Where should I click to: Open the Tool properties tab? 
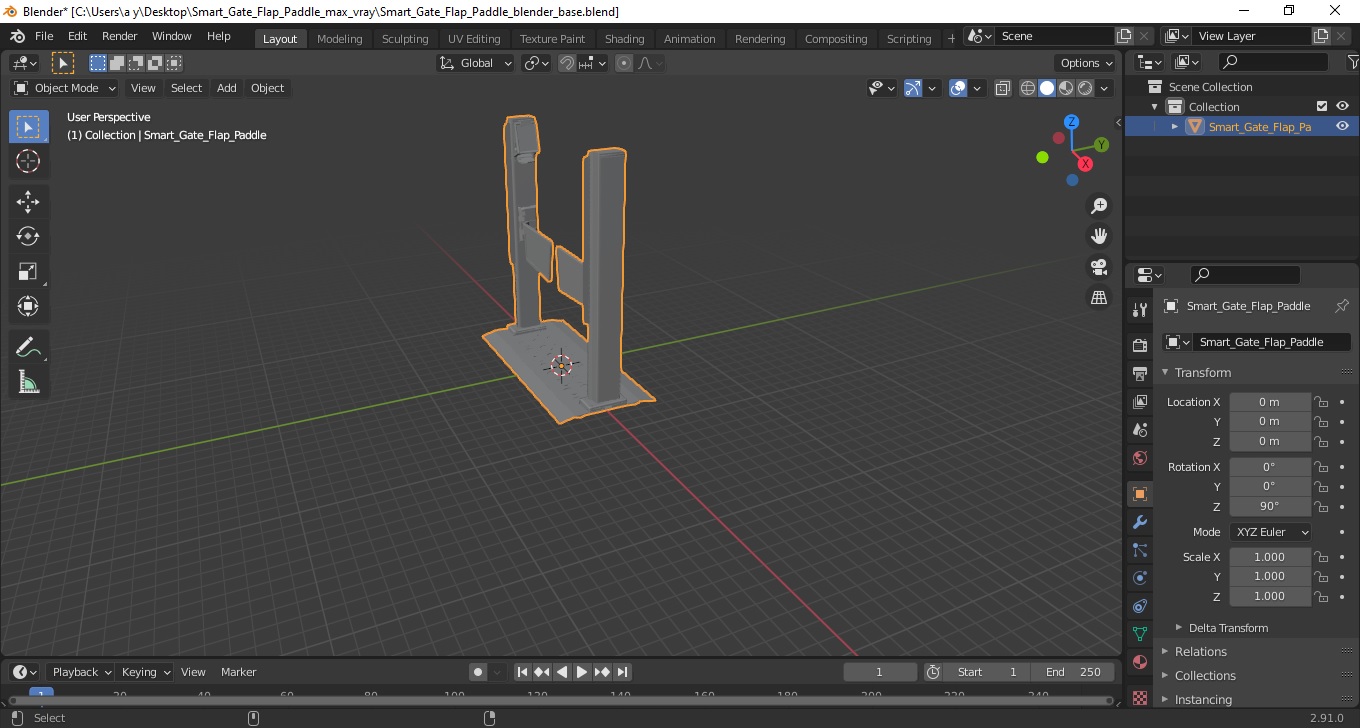1139,309
